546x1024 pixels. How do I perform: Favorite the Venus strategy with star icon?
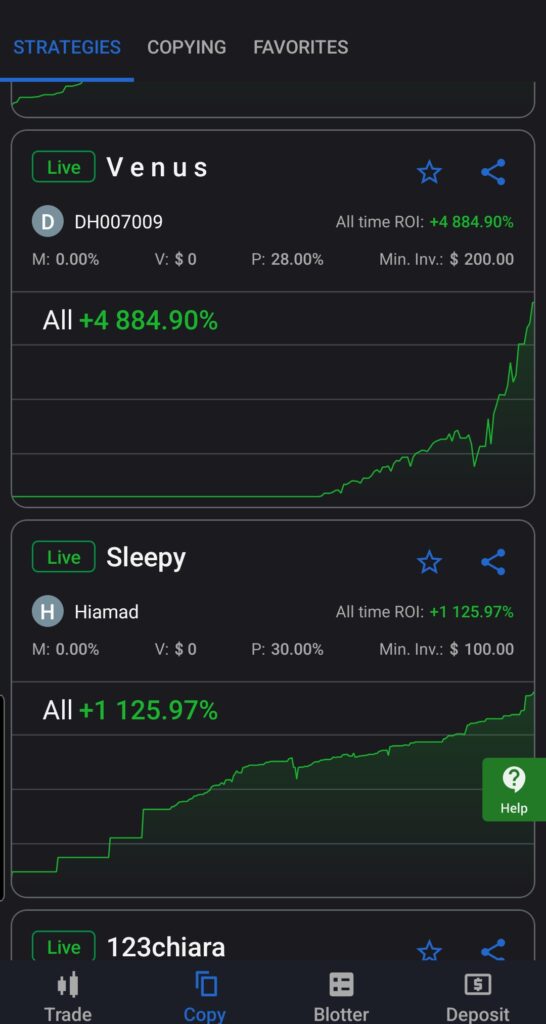pos(429,172)
